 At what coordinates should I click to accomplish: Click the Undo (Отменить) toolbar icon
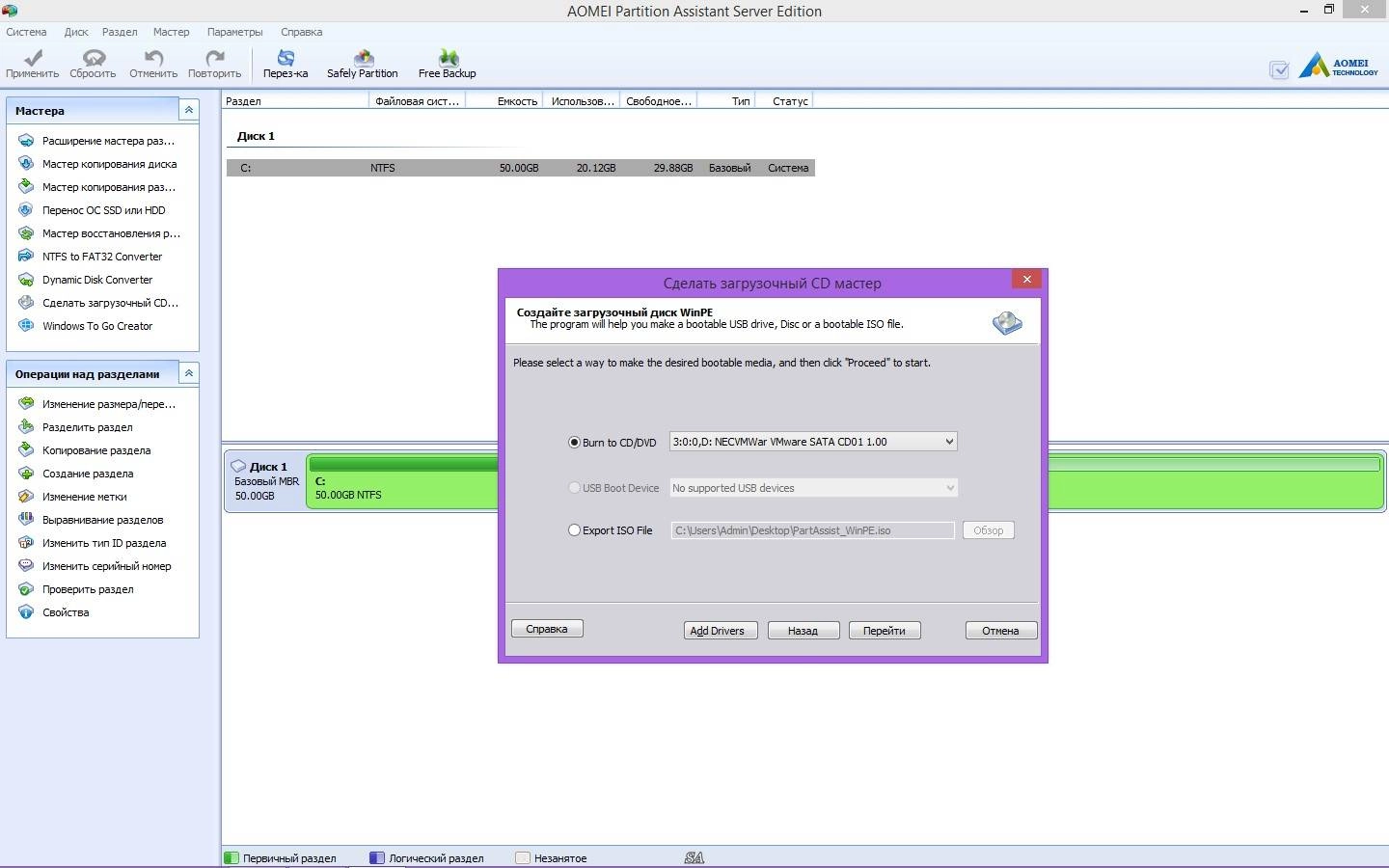pos(153,58)
